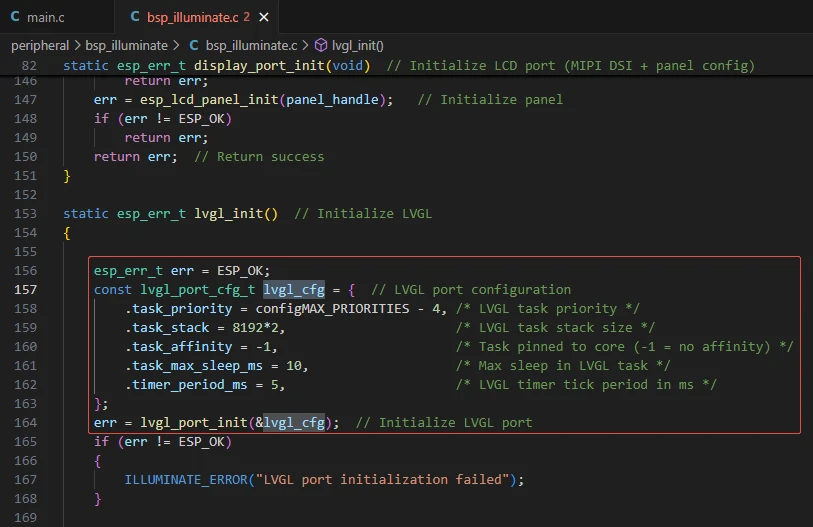Image resolution: width=813 pixels, height=527 pixels.
Task: Click the bsp_illuminate.c file name in breadcrumb
Action: coord(250,45)
